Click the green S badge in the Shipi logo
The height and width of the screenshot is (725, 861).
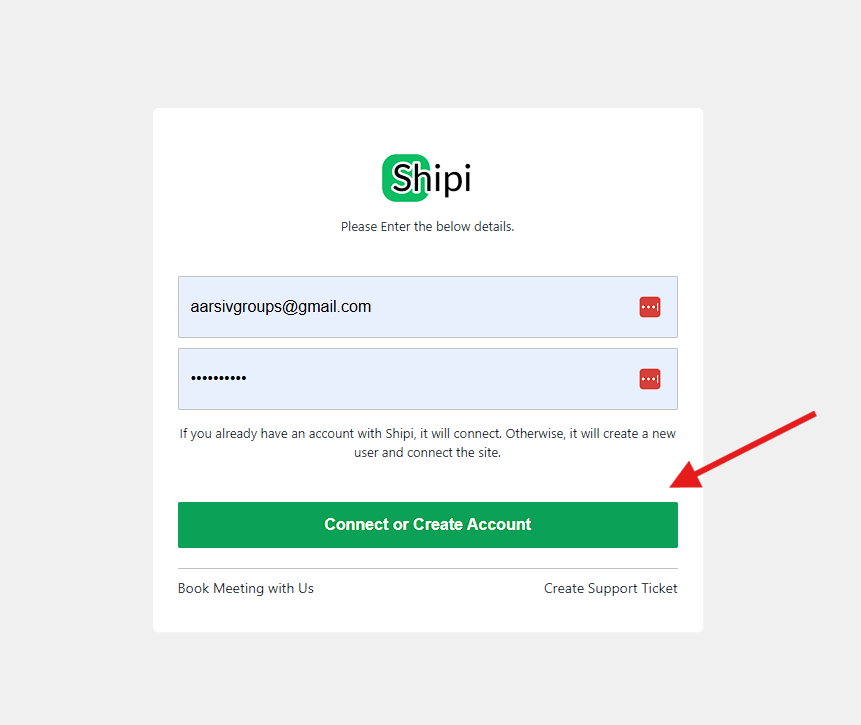coord(405,178)
